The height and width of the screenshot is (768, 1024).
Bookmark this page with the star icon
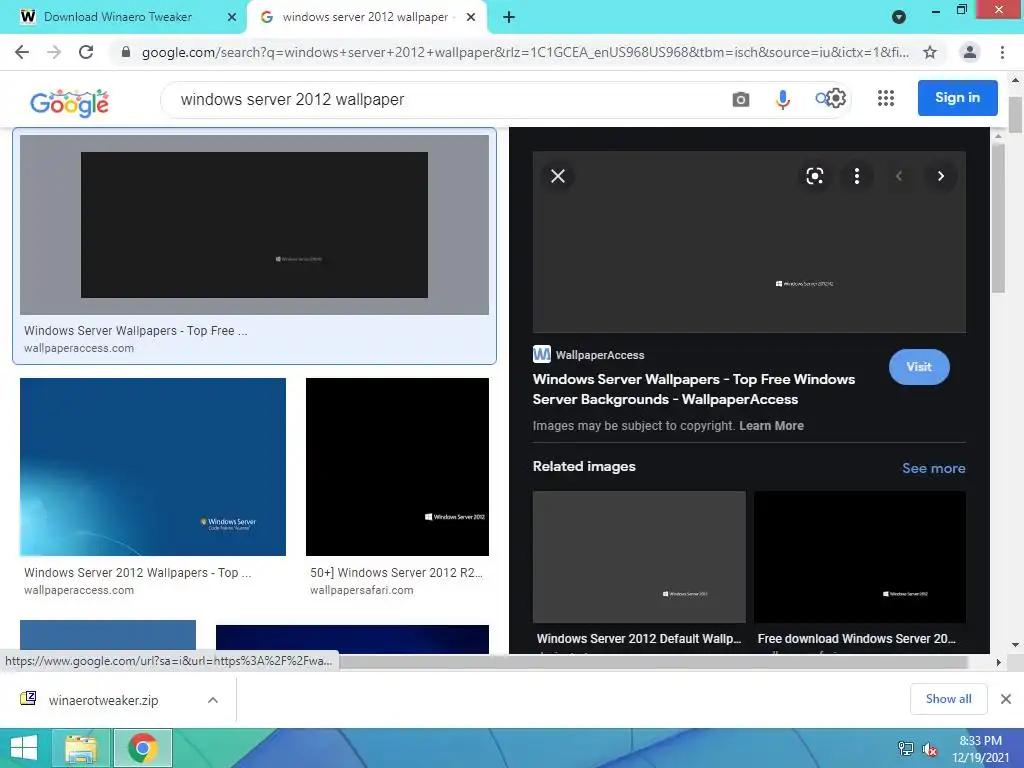930,52
